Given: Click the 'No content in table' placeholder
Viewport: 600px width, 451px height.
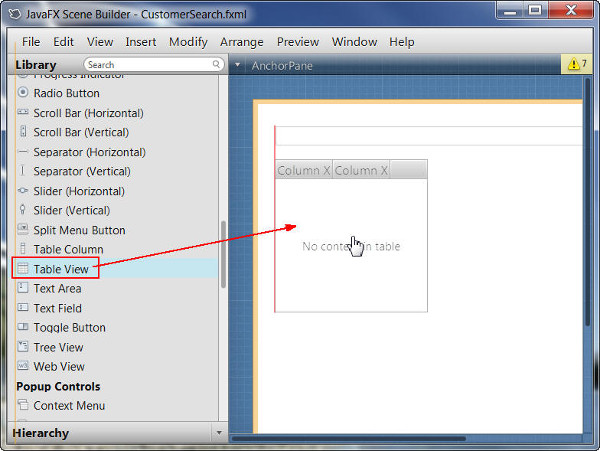Looking at the screenshot, I should pos(351,246).
